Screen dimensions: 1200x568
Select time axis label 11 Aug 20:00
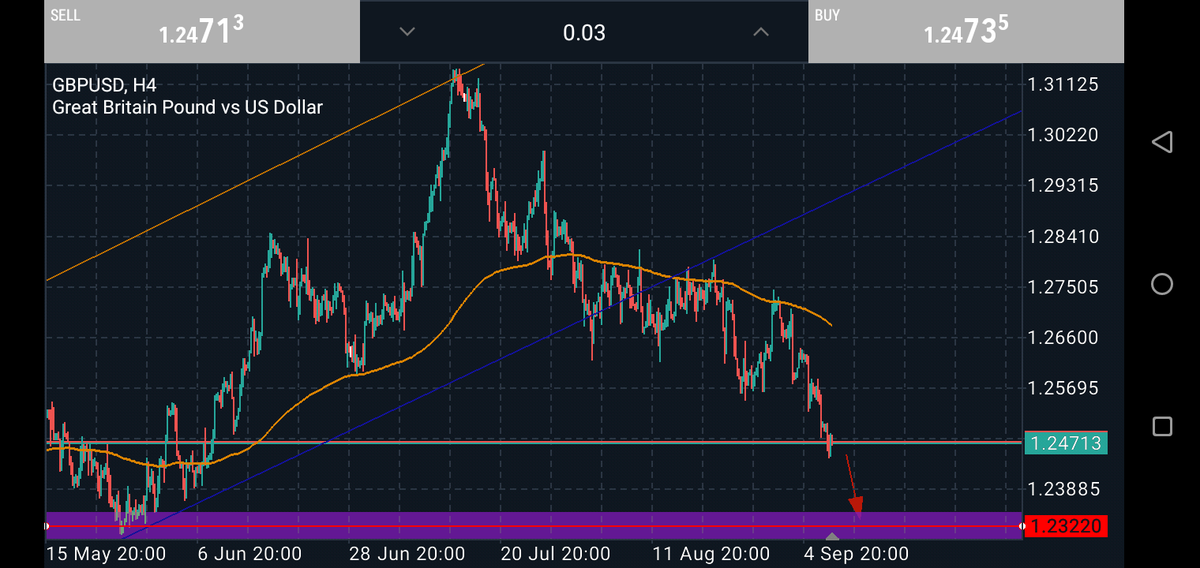click(711, 553)
